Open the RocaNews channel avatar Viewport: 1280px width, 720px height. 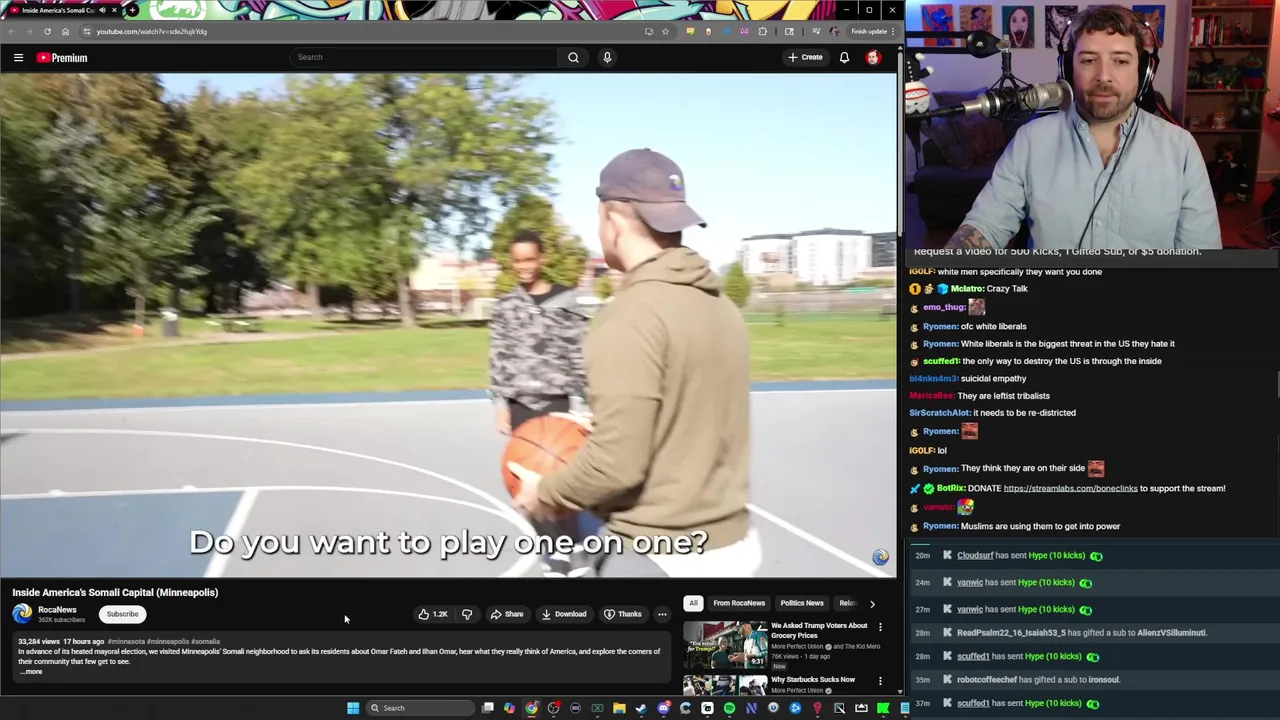22,614
